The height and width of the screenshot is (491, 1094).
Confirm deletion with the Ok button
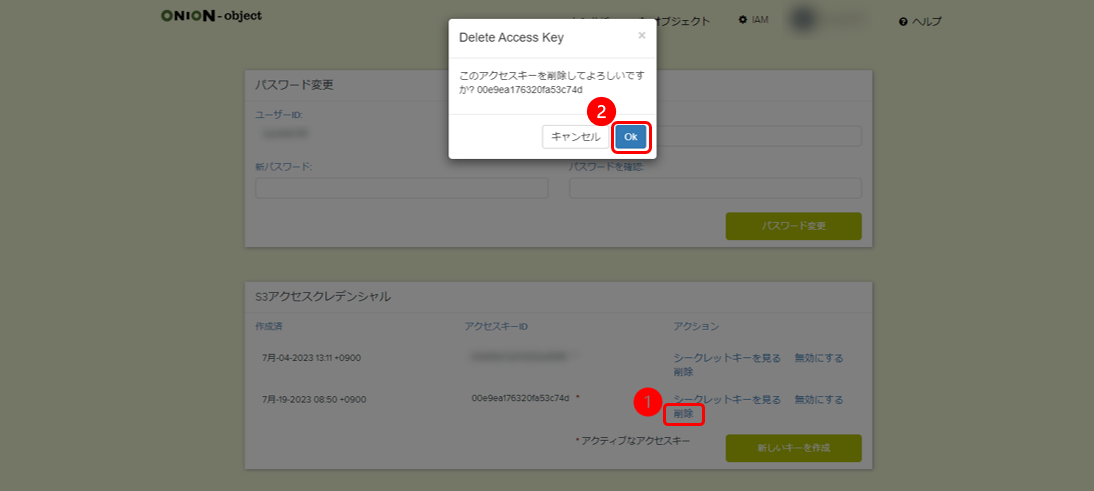(x=630, y=137)
